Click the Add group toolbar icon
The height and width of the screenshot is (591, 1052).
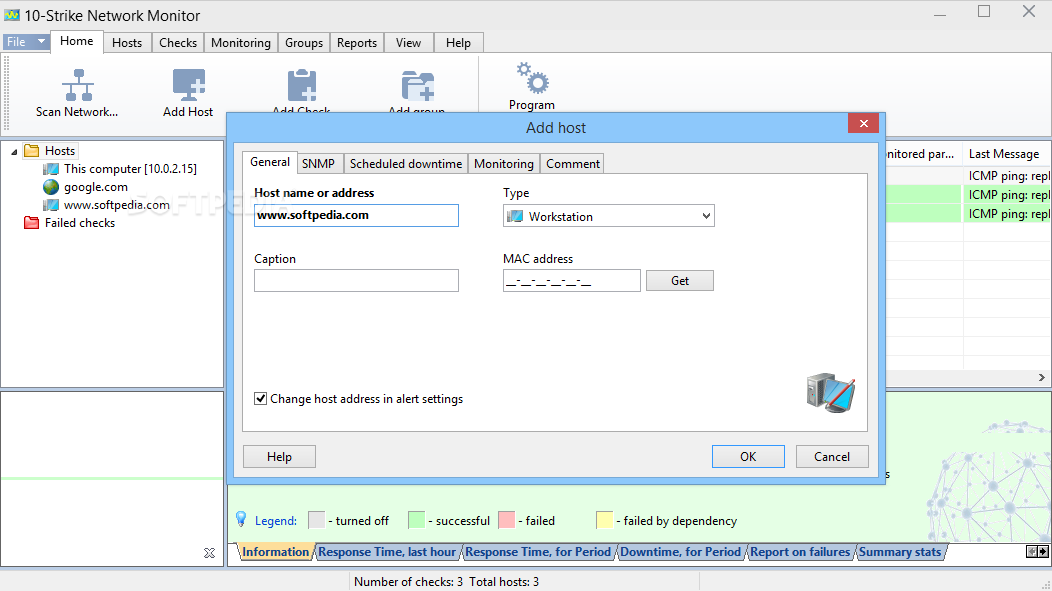point(417,85)
